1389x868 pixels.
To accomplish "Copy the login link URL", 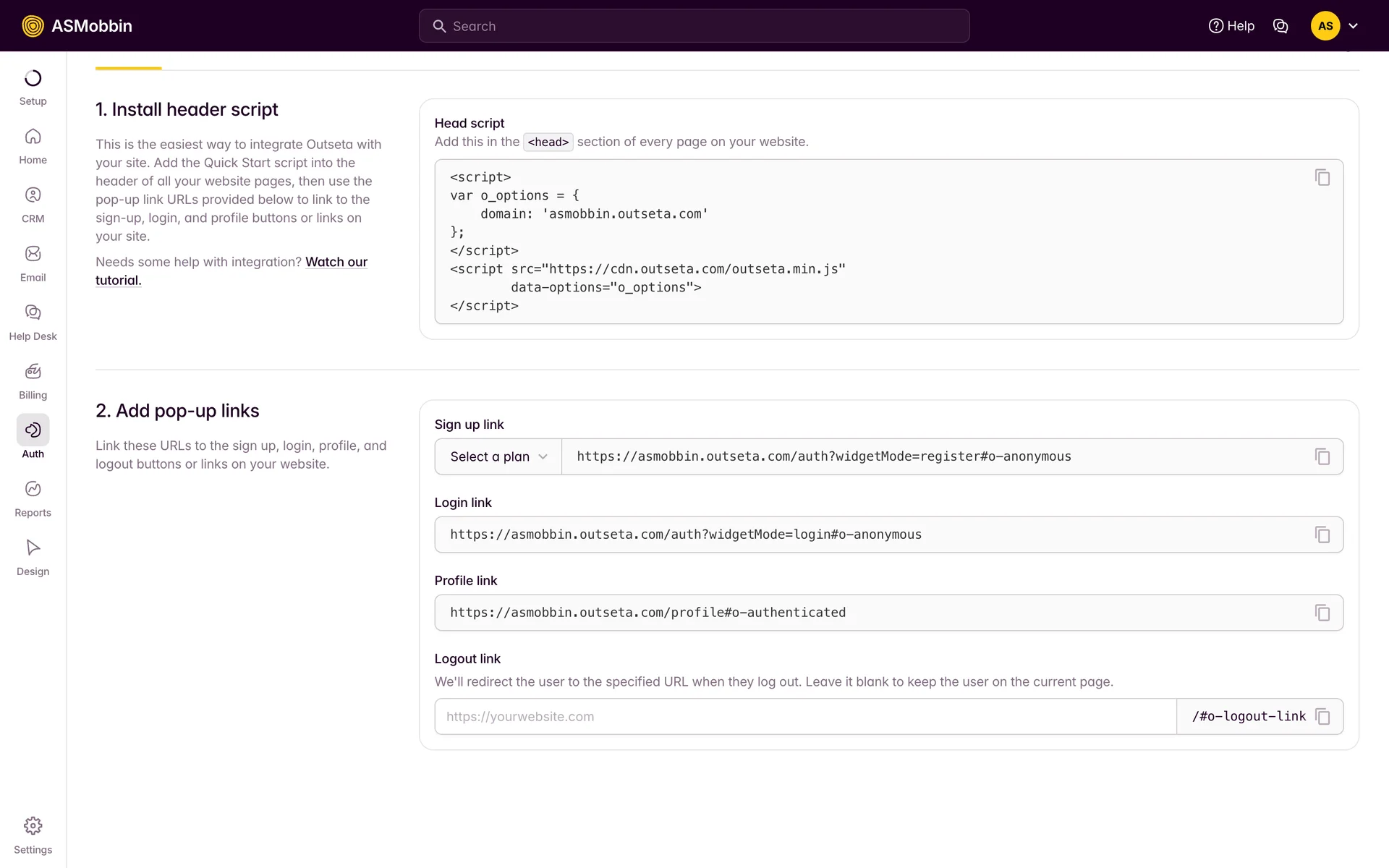I will pyautogui.click(x=1322, y=535).
